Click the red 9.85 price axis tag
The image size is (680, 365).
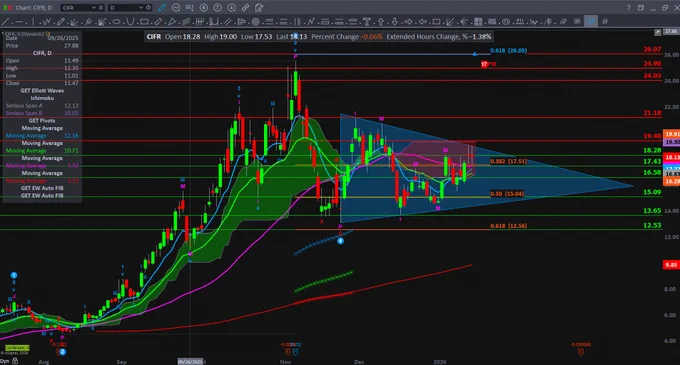pyautogui.click(x=671, y=265)
